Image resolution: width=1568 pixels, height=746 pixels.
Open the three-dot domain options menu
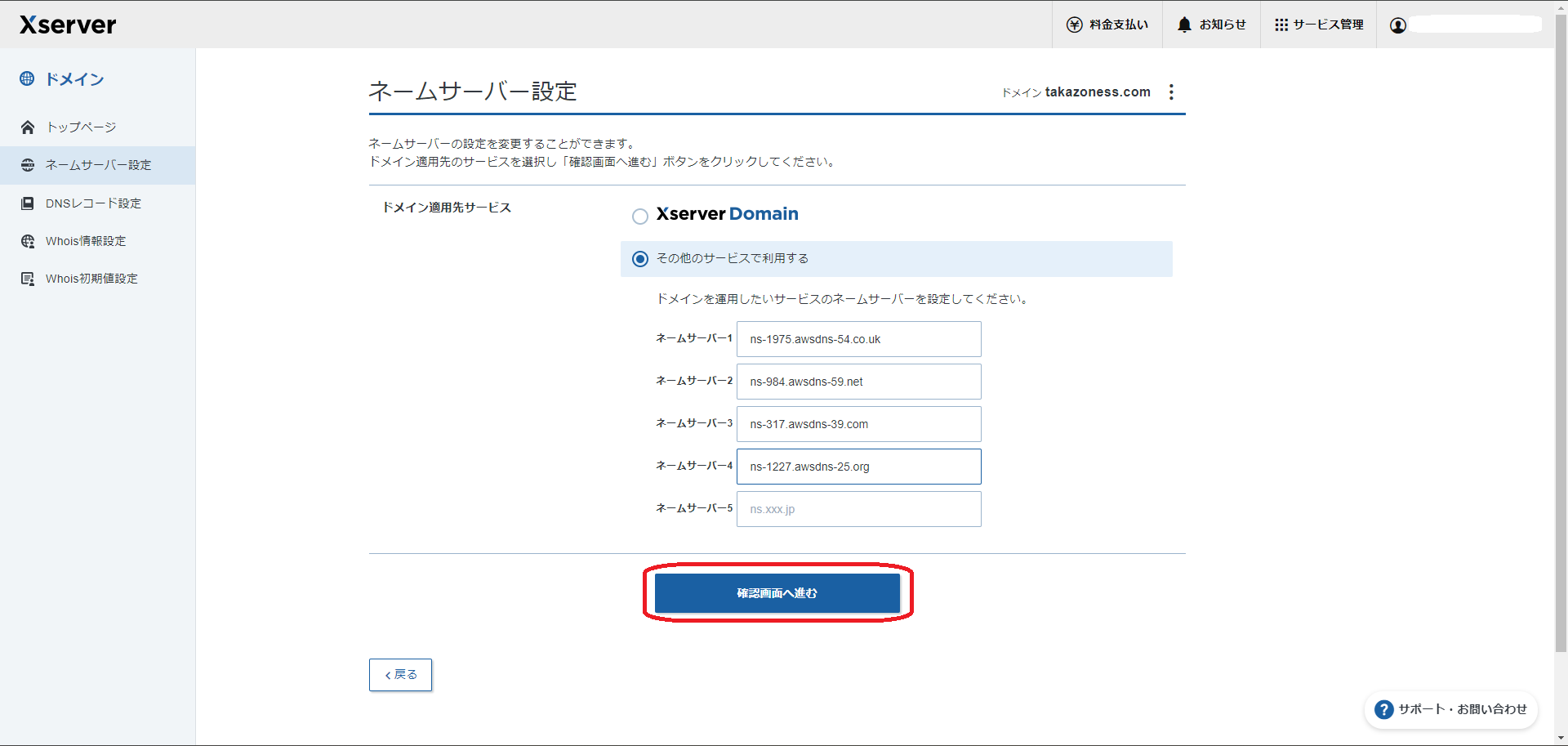click(1171, 92)
